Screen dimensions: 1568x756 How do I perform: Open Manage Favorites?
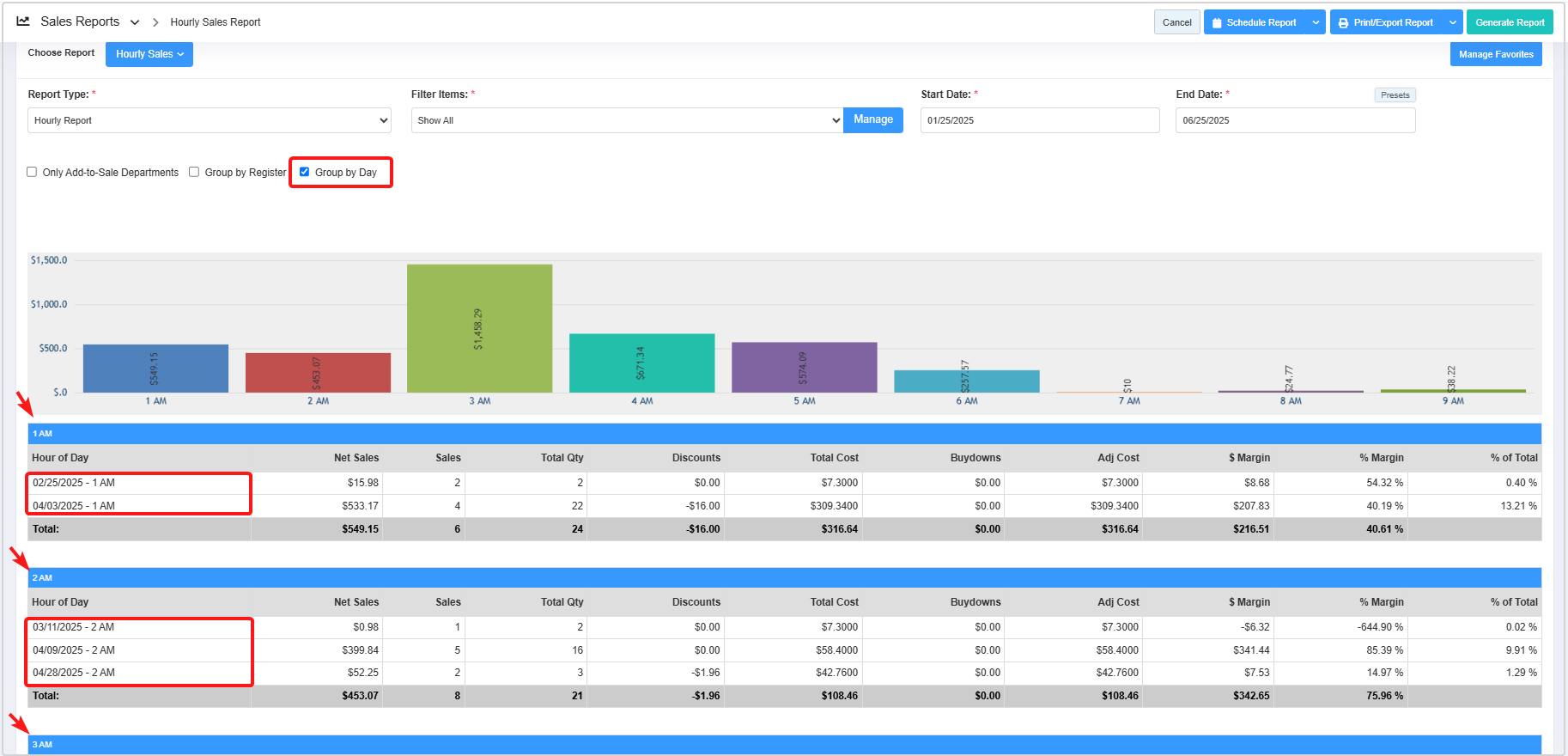point(1495,54)
